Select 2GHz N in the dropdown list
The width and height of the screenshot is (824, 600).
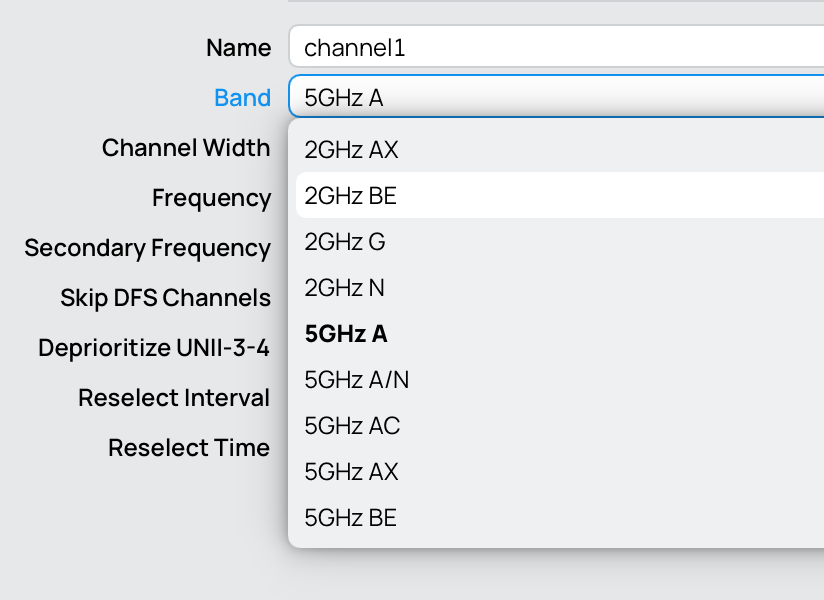pyautogui.click(x=345, y=288)
